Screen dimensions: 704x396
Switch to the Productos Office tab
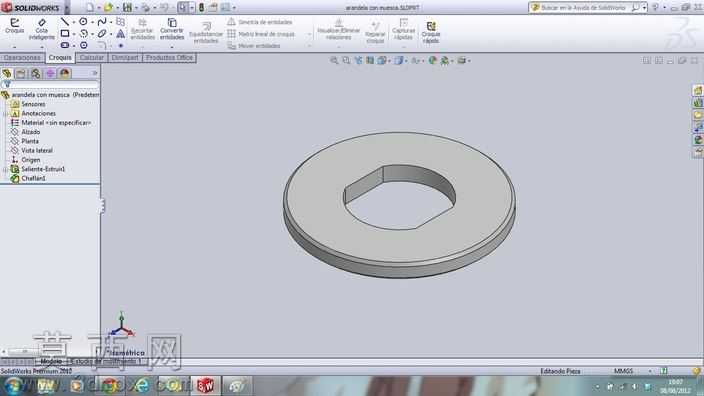click(169, 57)
